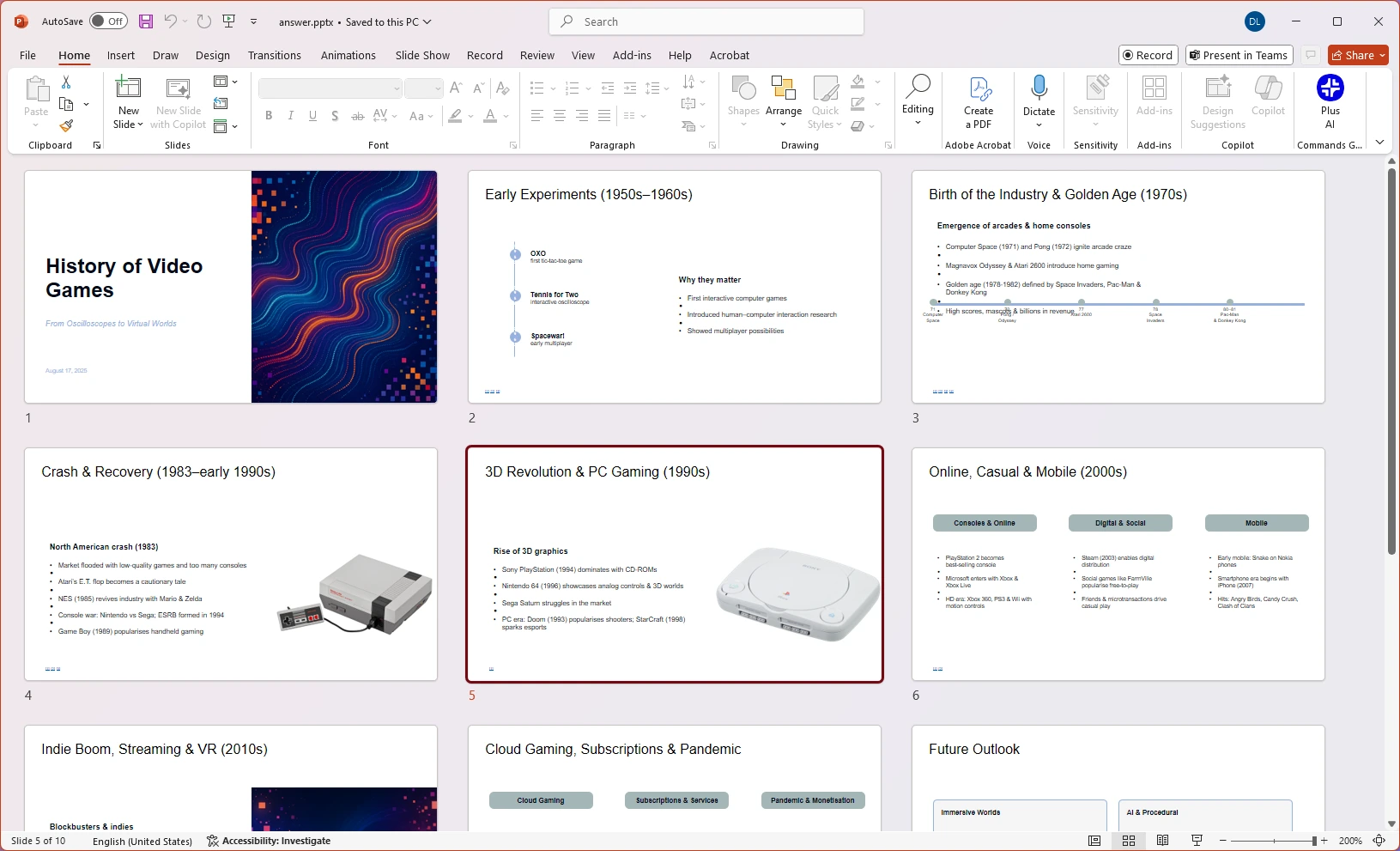
Task: Toggle Italic formatting button
Action: [291, 116]
